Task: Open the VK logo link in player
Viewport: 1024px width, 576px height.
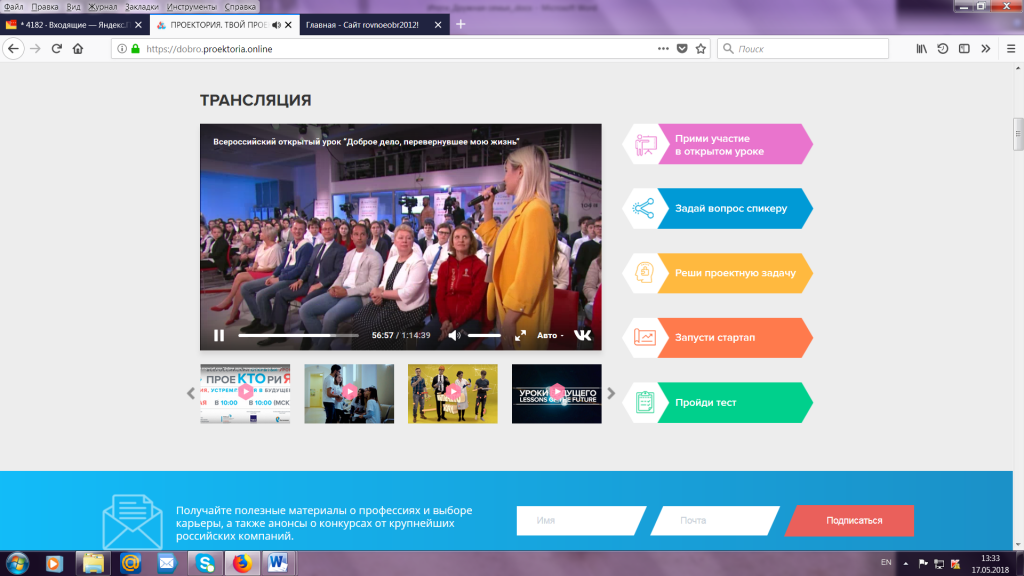Action: pos(583,335)
